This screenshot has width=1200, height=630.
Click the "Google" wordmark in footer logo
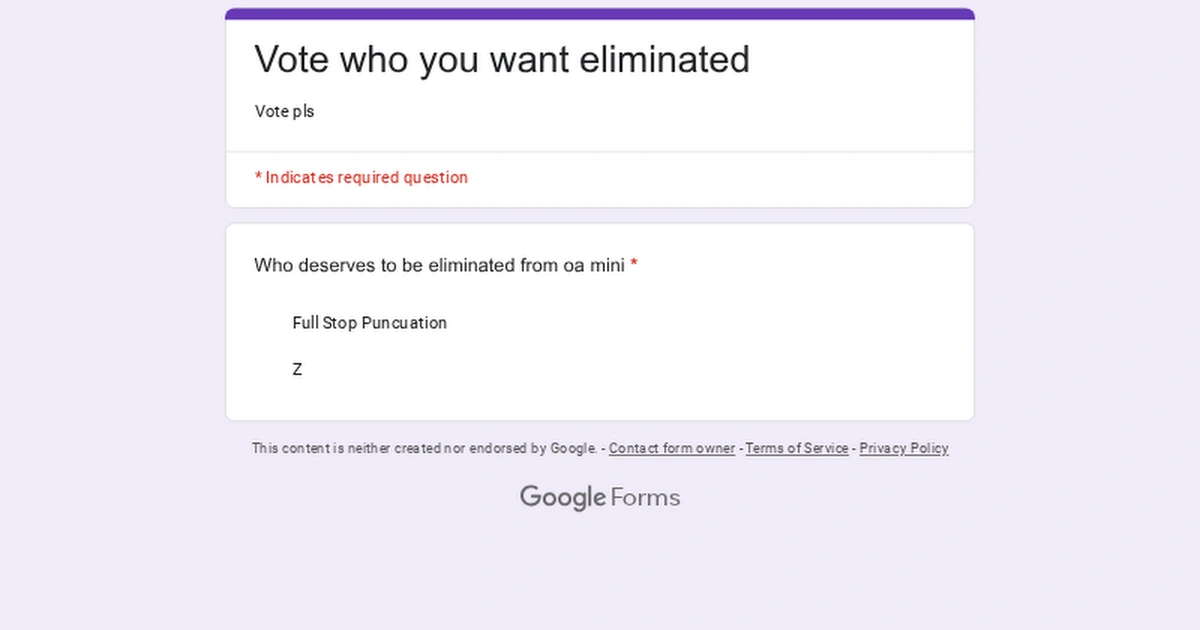point(562,497)
